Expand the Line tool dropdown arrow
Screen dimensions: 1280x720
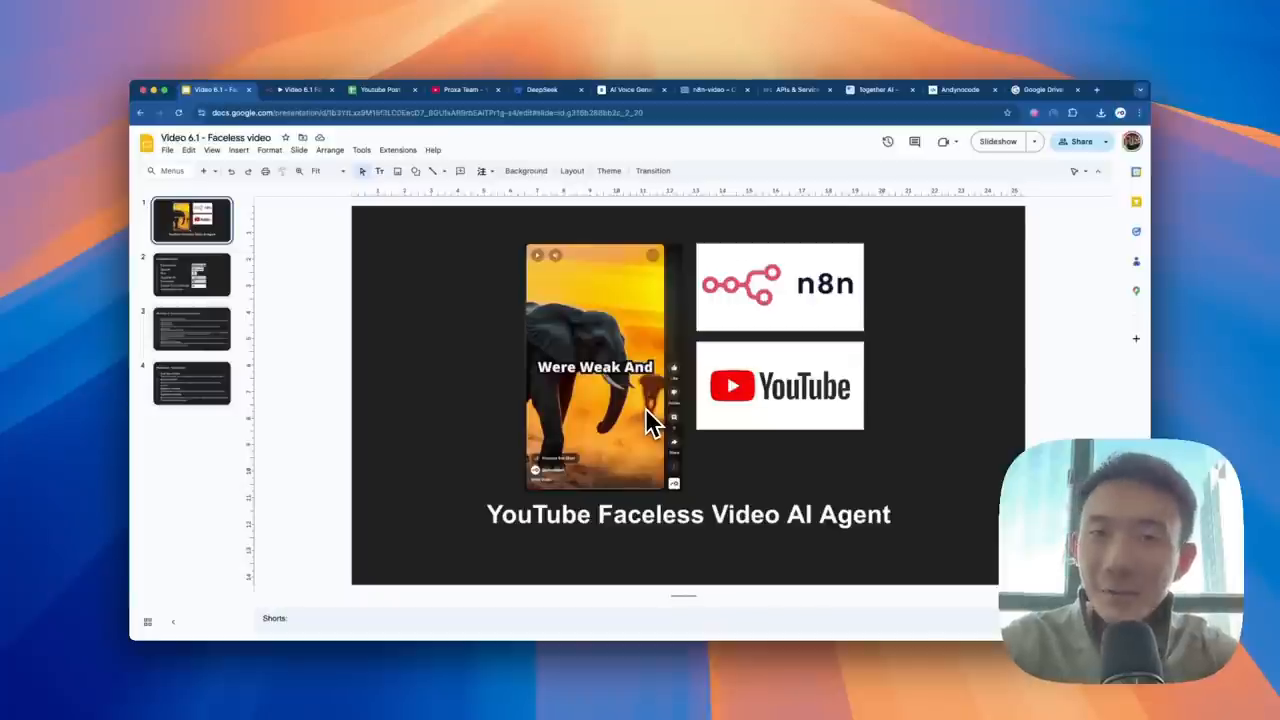(444, 171)
